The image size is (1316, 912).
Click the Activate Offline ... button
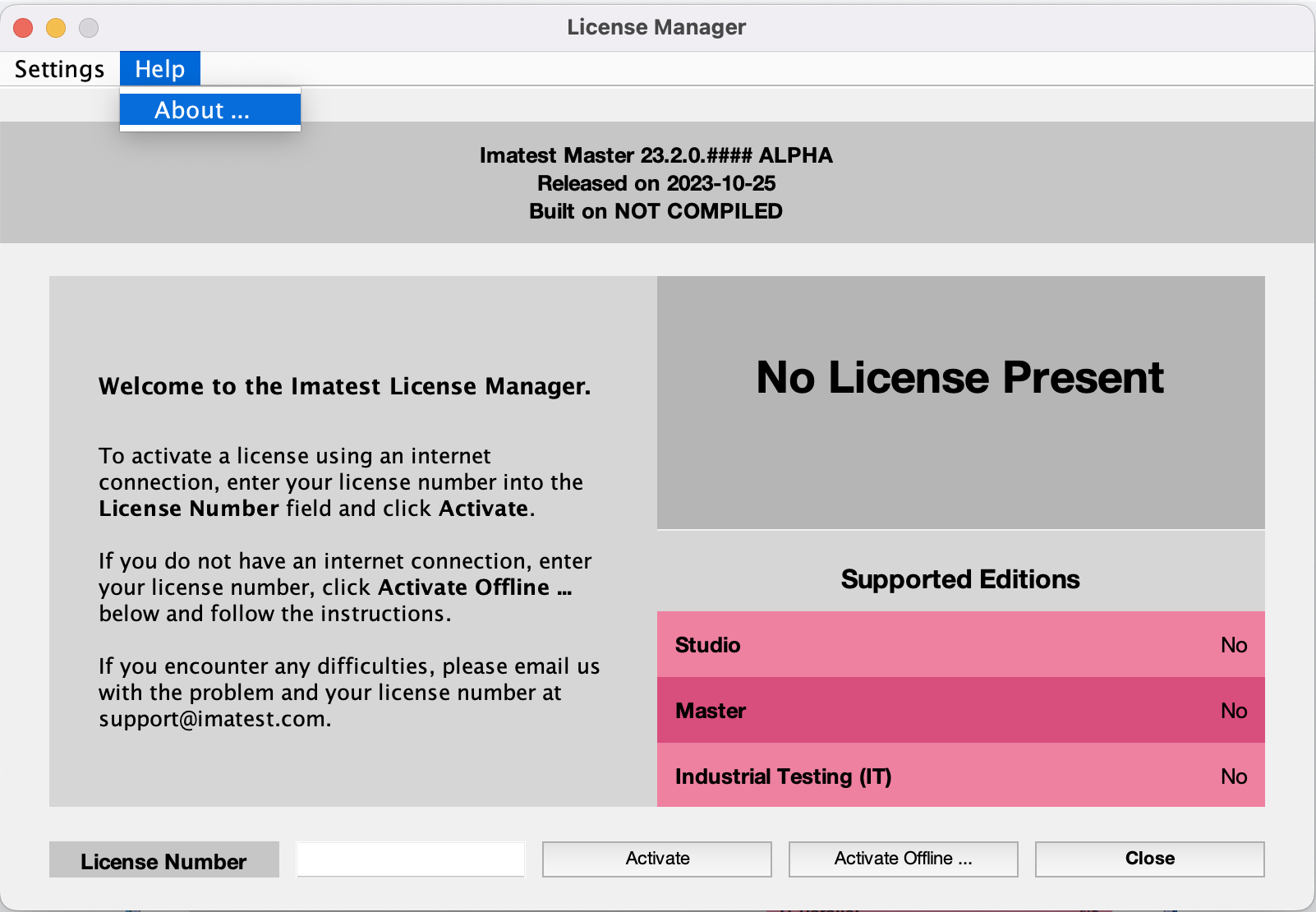[904, 859]
